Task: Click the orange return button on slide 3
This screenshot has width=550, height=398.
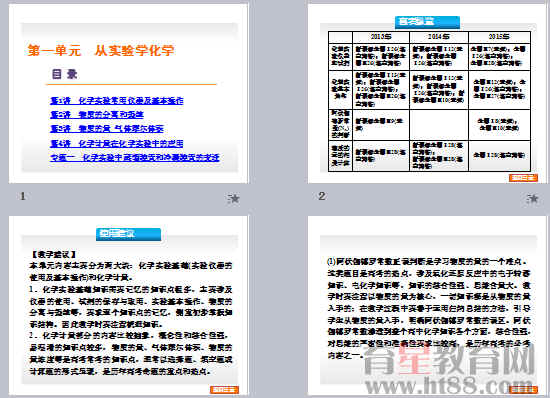Action: [224, 390]
